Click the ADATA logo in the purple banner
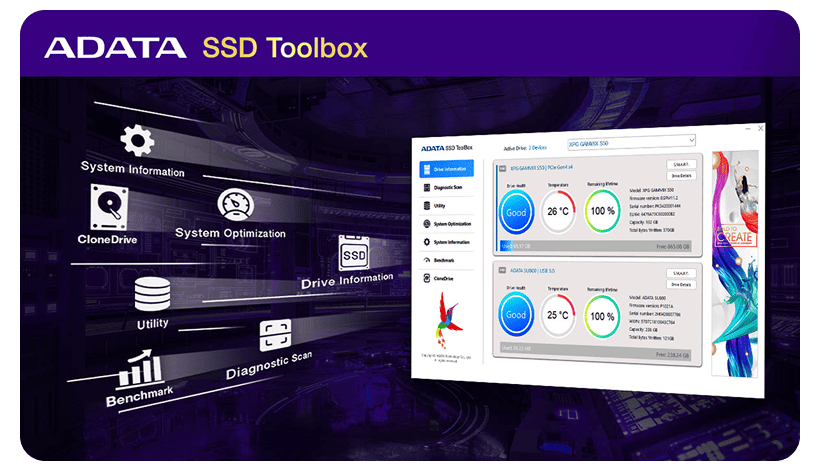820x471 pixels. pyautogui.click(x=115, y=48)
